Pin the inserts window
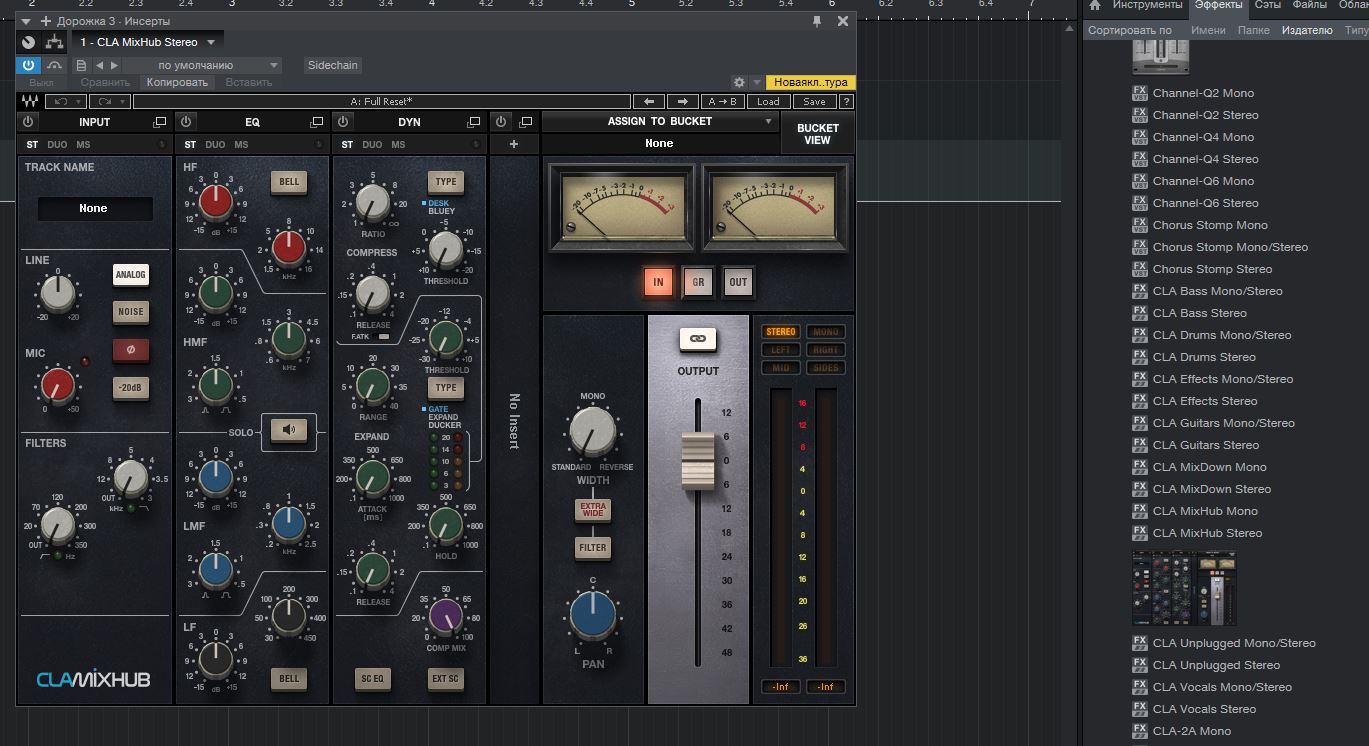Image resolution: width=1369 pixels, height=746 pixels. coord(817,20)
